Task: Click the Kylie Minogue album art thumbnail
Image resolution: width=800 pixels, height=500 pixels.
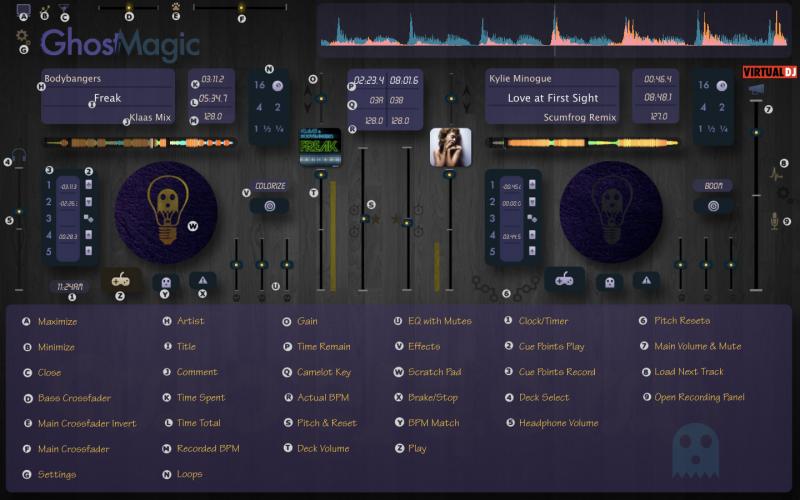Action: tap(450, 147)
